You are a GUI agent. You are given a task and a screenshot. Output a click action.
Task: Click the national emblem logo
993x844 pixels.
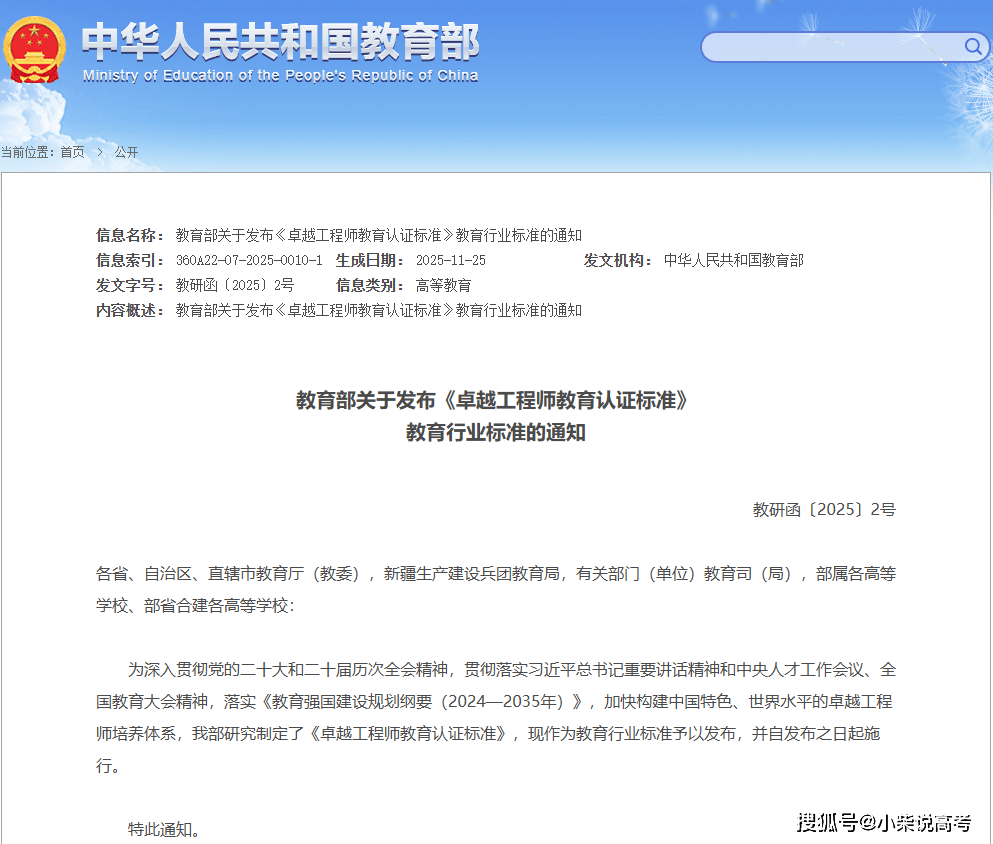(34, 50)
